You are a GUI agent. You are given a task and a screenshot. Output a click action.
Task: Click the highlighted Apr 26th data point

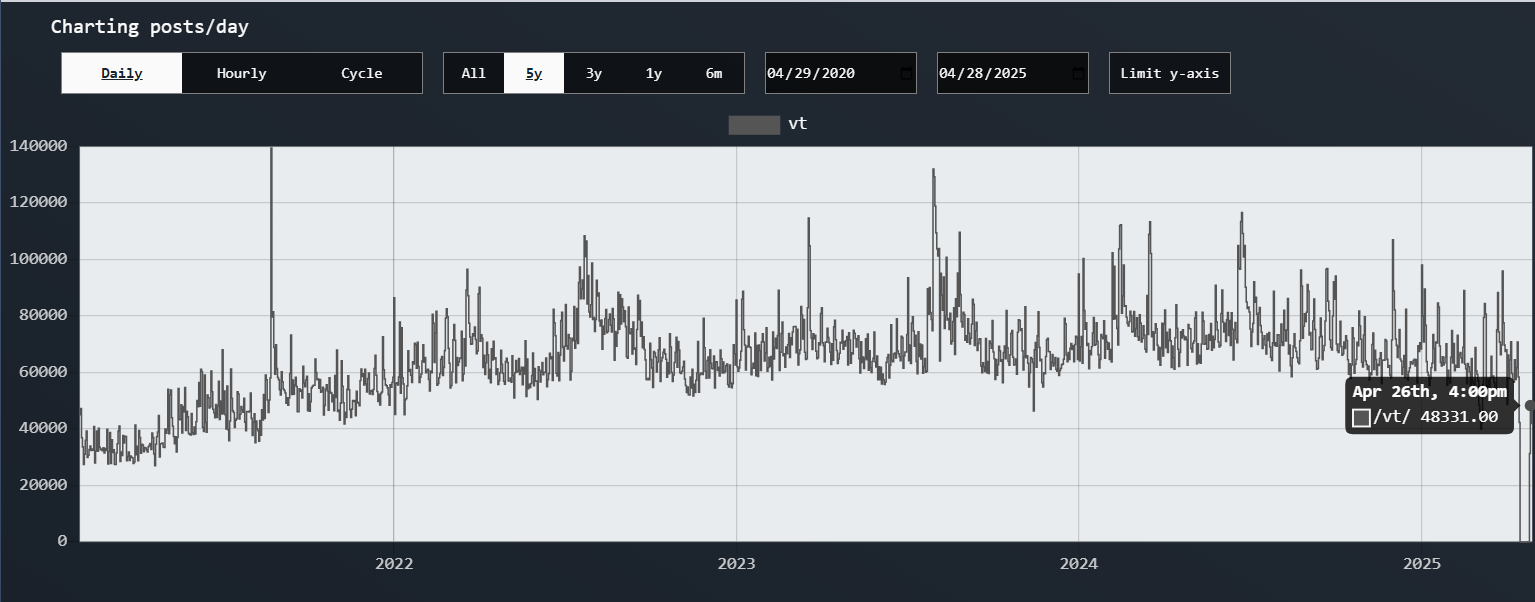pos(1529,405)
